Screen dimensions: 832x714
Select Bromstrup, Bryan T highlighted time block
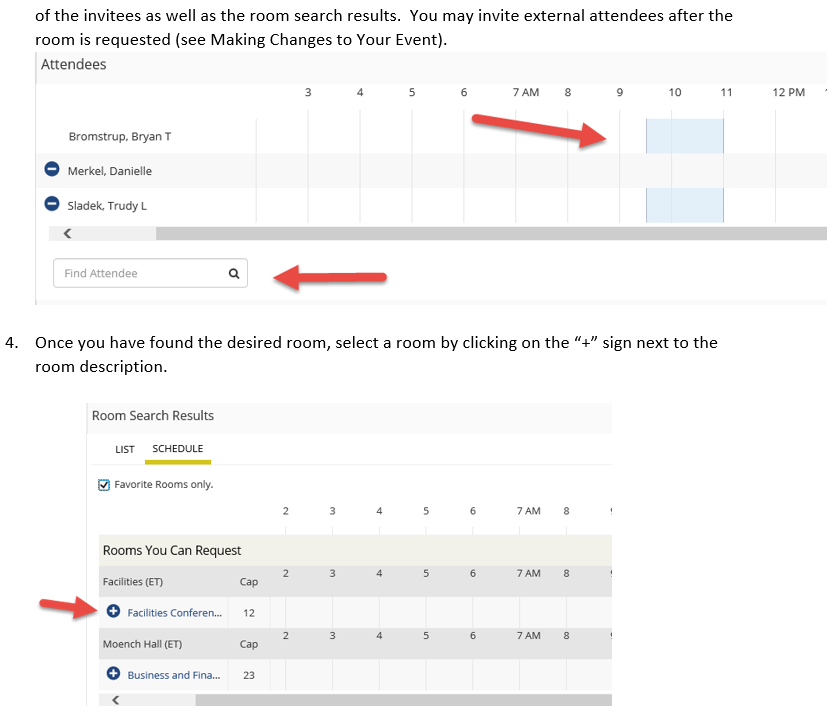coord(684,136)
